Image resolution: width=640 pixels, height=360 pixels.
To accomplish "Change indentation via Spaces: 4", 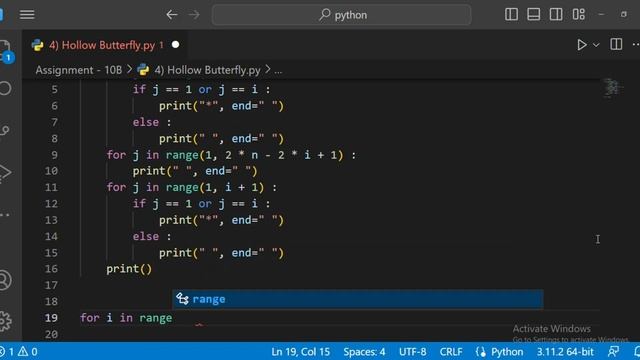I will [364, 352].
